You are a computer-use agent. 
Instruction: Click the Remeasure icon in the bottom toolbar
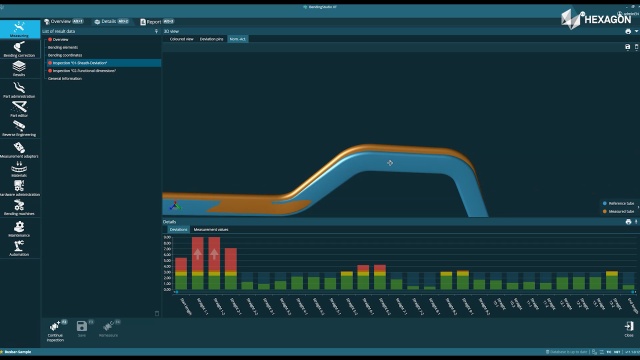point(108,326)
